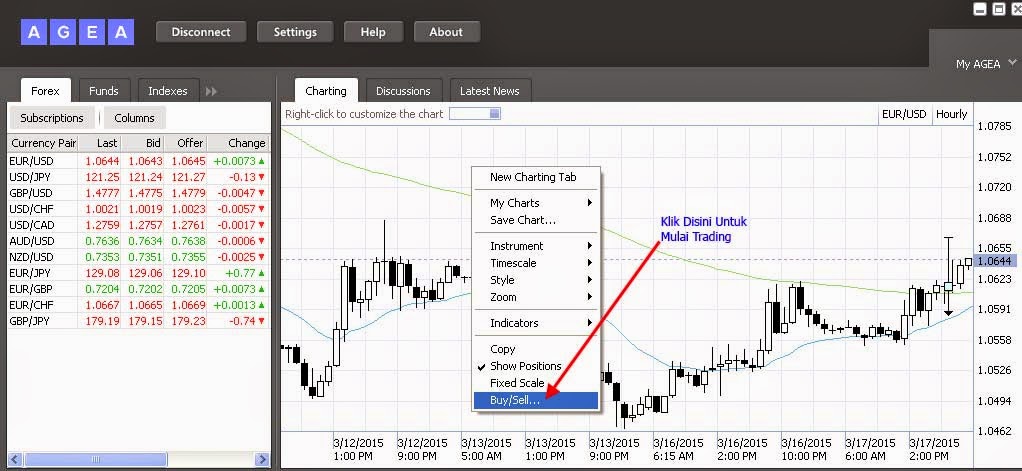Expand Timescale submenu
The image size is (1022, 471).
coord(535,263)
